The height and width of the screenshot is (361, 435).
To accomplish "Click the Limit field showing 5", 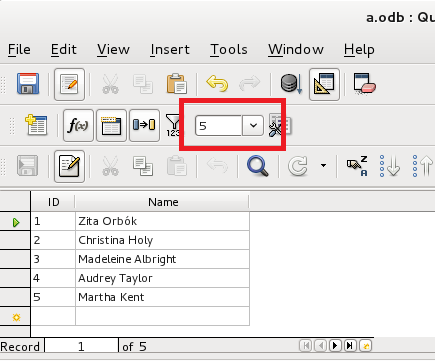I will (x=218, y=126).
